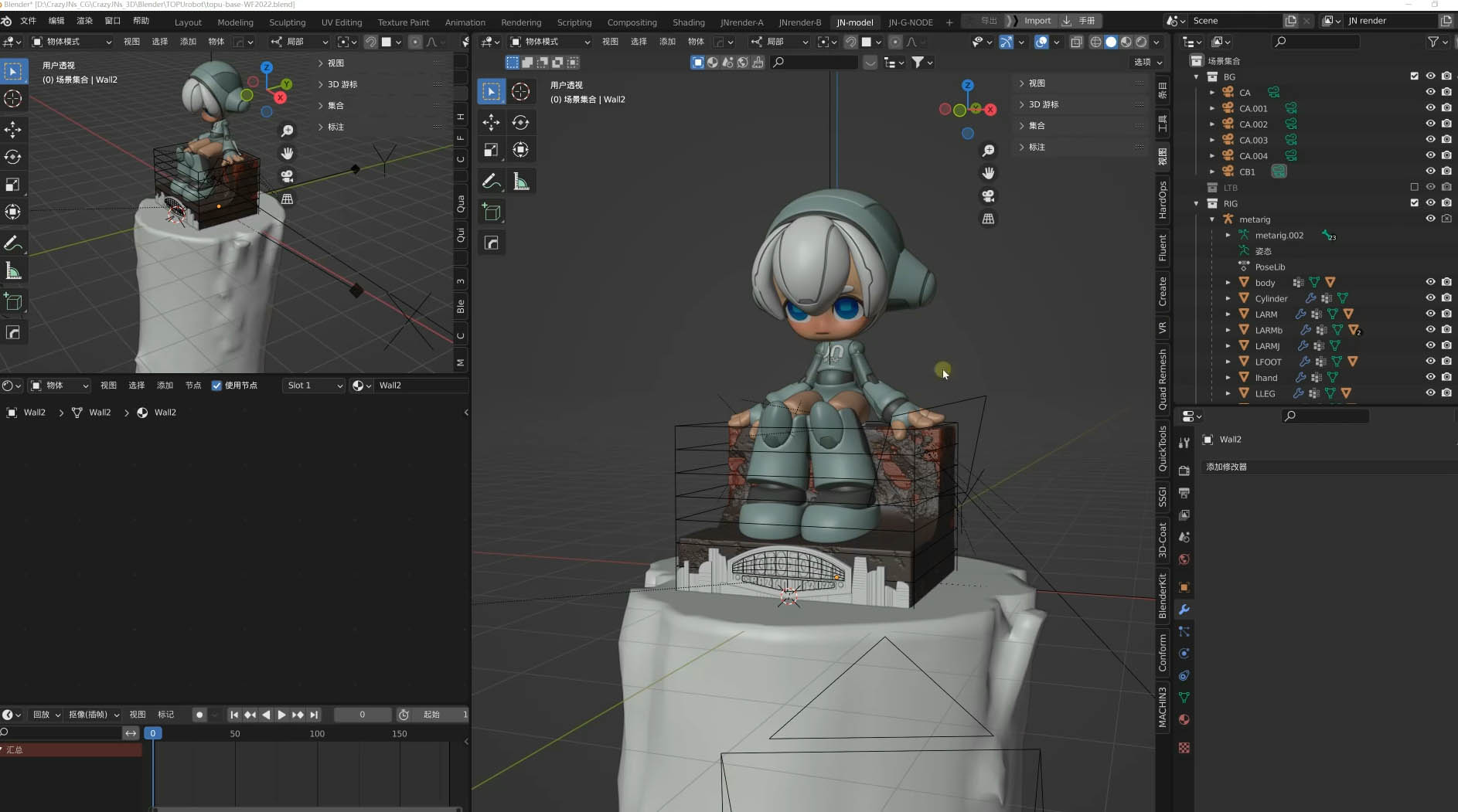Open object mode dropdown in main viewport
1458x812 pixels.
click(x=550, y=42)
